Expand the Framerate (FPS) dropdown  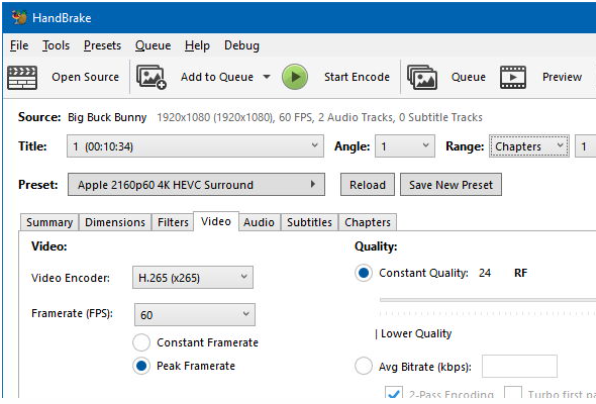coord(195,315)
